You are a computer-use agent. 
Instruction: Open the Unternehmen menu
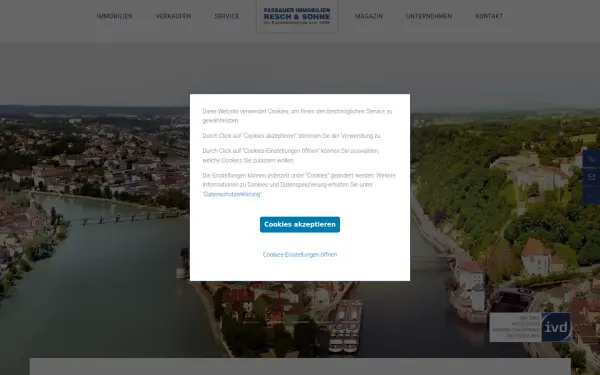pos(429,16)
